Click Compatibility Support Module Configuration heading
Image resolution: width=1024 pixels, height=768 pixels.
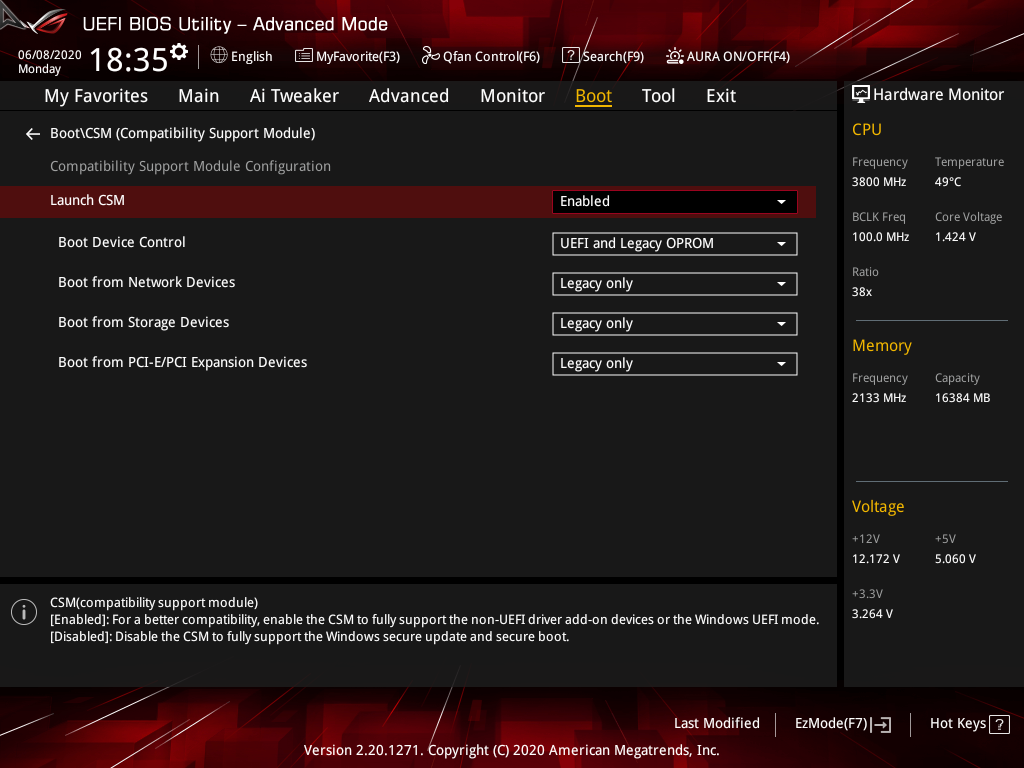point(190,167)
